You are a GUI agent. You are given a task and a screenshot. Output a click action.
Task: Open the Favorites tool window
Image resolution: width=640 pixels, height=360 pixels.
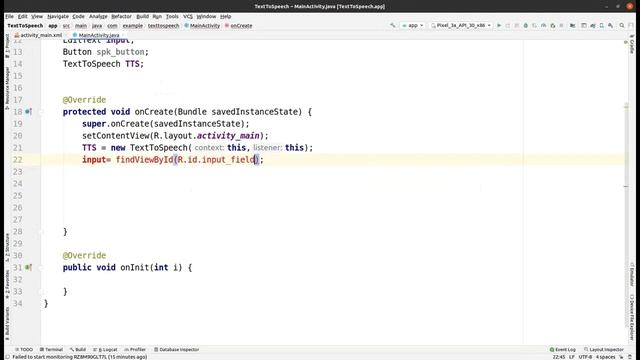click(7, 284)
